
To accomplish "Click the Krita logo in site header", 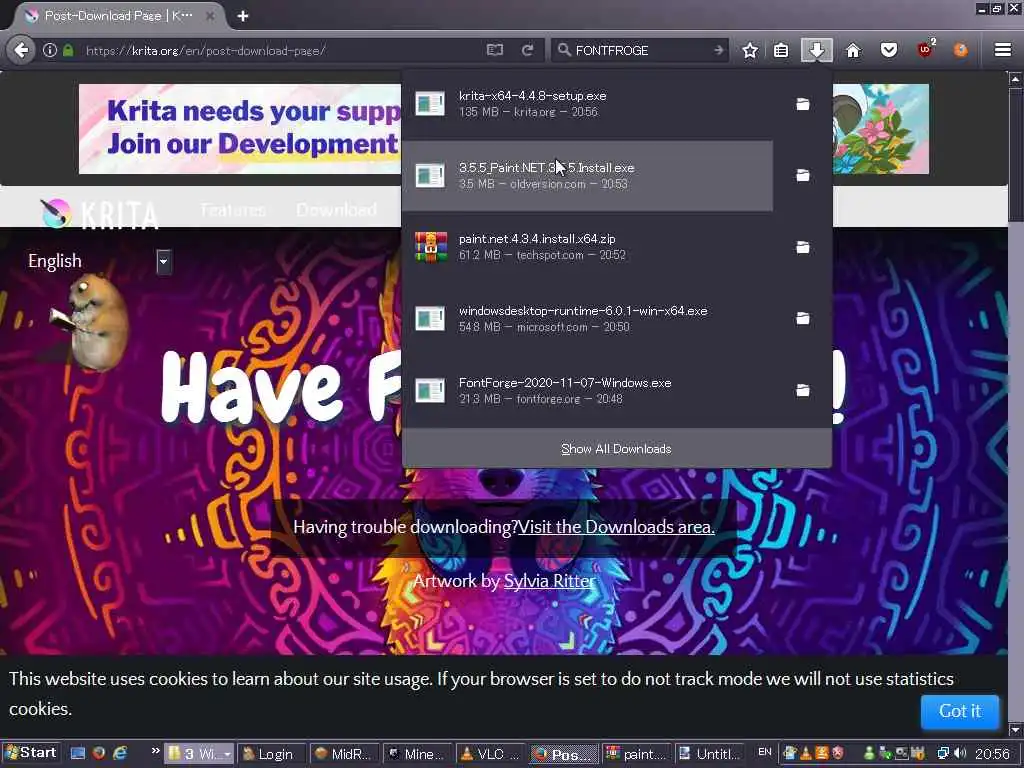I will coord(99,213).
